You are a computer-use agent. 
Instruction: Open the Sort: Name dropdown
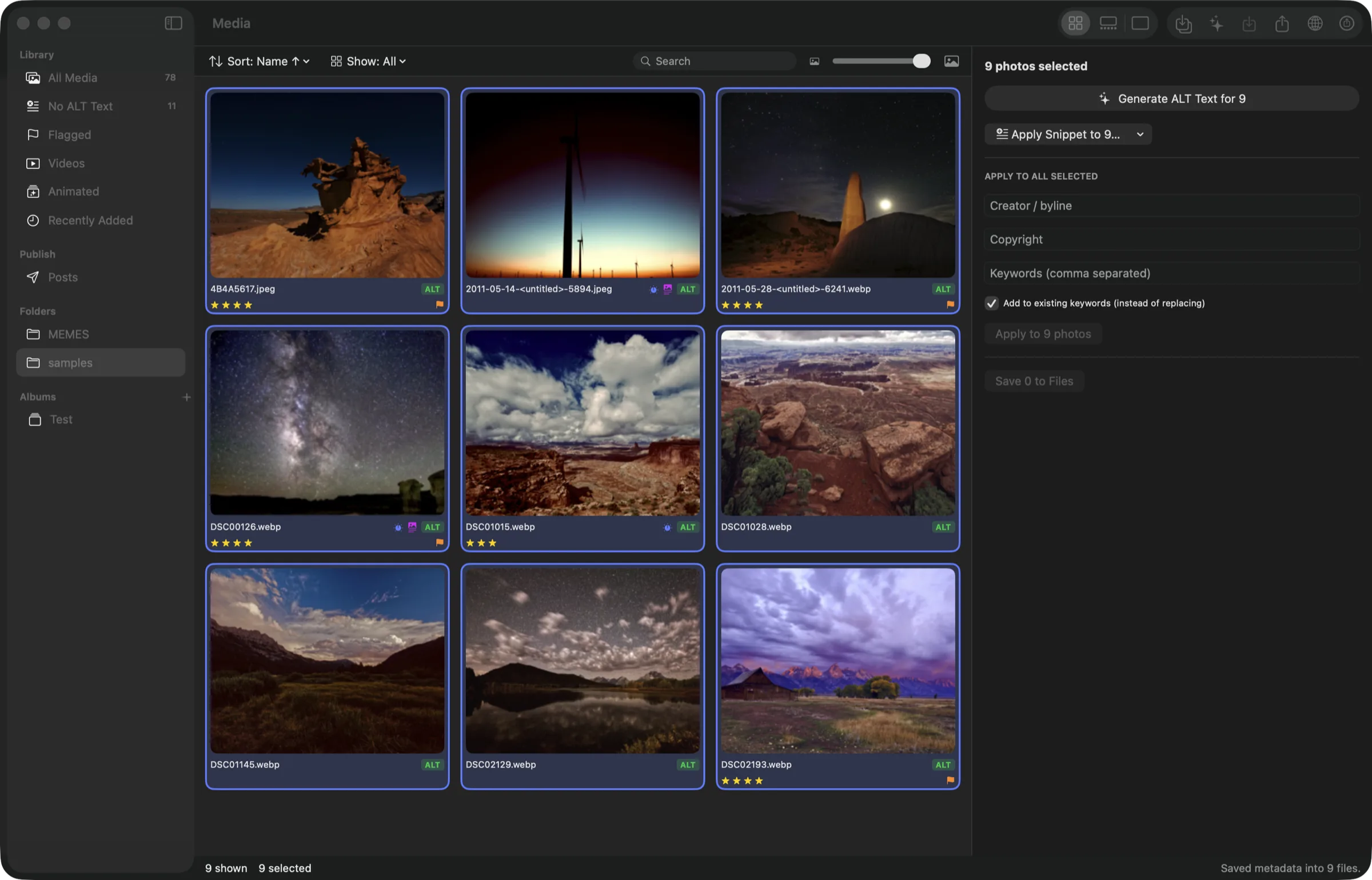click(259, 61)
